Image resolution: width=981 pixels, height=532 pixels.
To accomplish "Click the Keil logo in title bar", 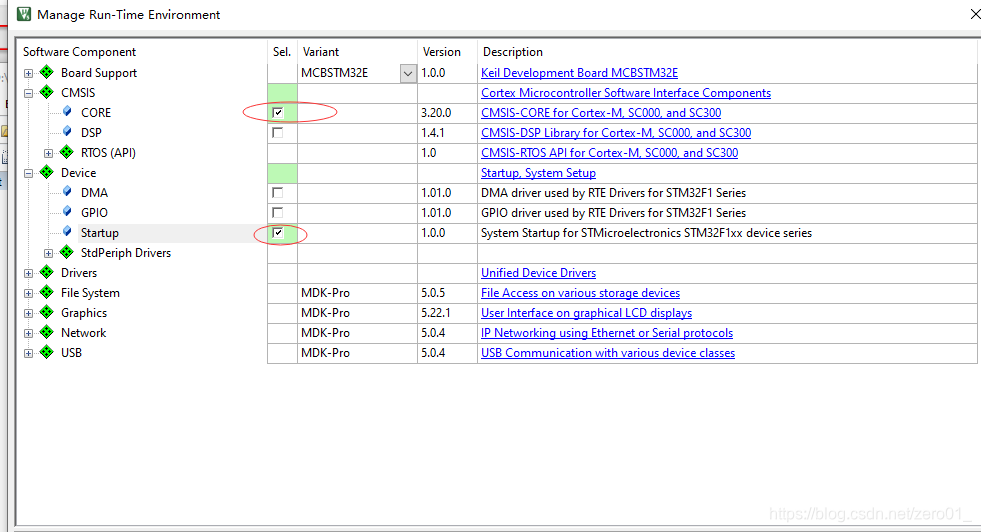I will [x=24, y=14].
